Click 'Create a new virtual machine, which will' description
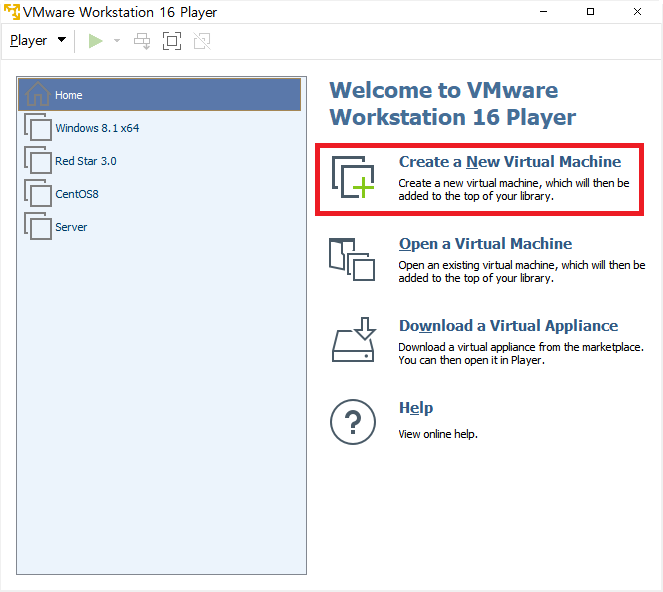 click(x=514, y=189)
